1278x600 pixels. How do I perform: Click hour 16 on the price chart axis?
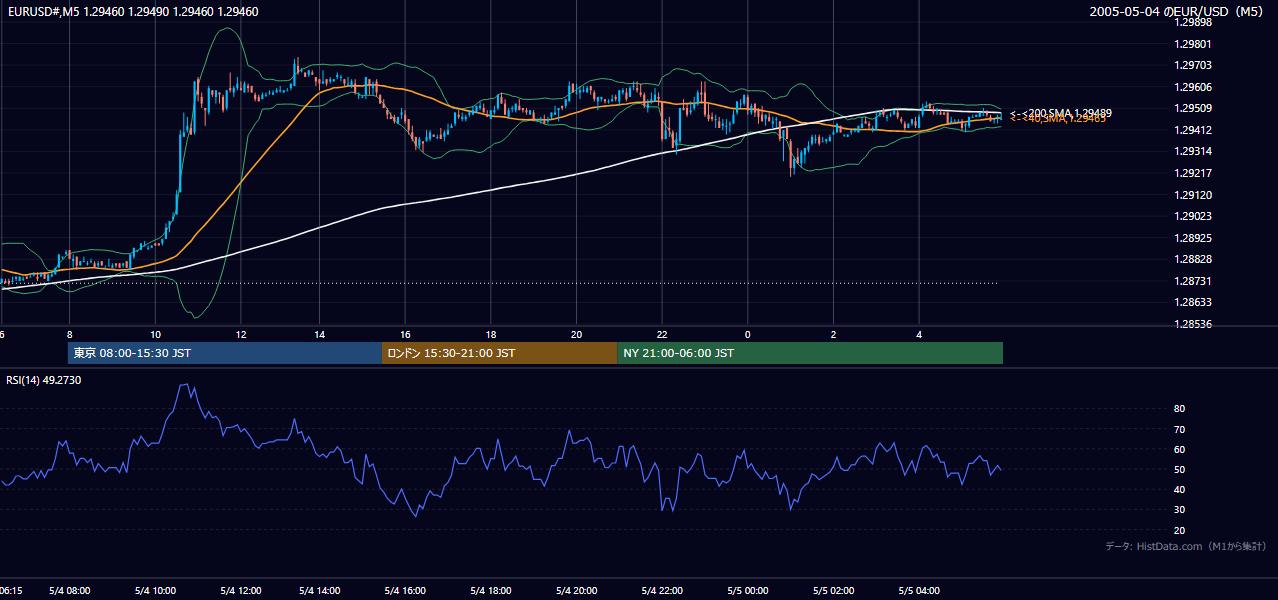coord(405,334)
